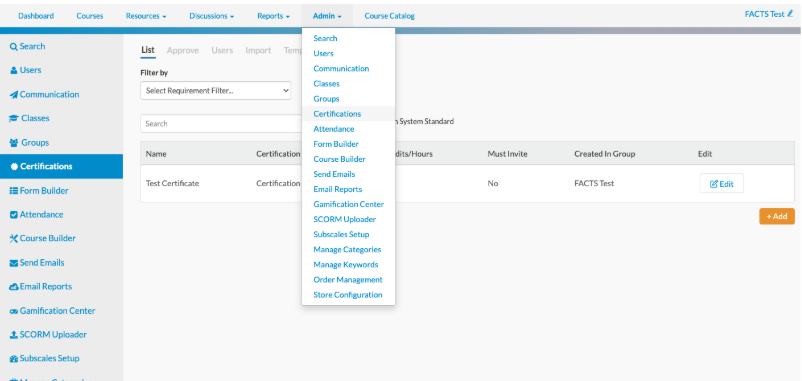
Task: Select Manage Categories in Admin dropdown
Action: 347,250
